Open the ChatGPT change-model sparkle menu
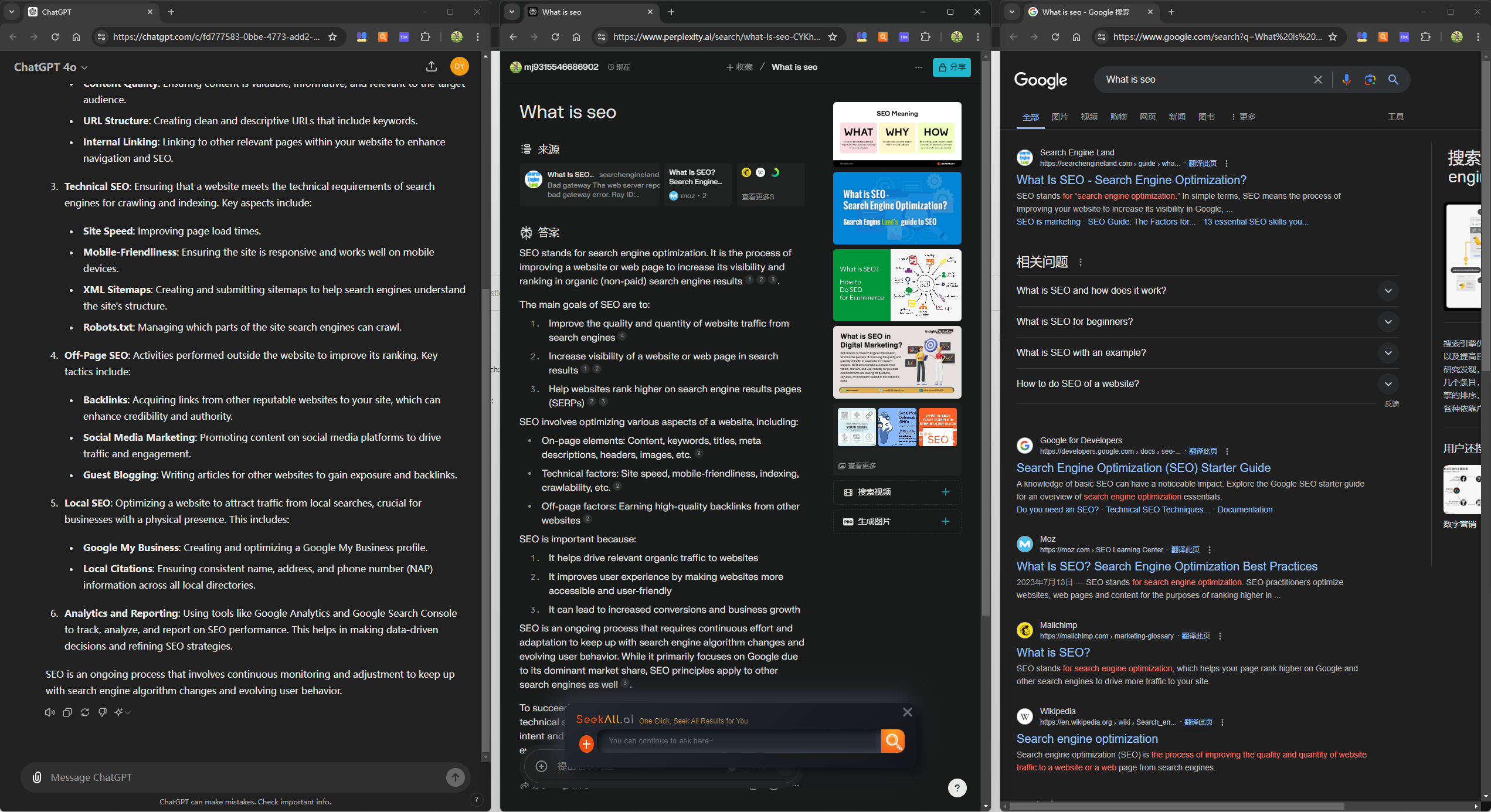 pos(123,712)
